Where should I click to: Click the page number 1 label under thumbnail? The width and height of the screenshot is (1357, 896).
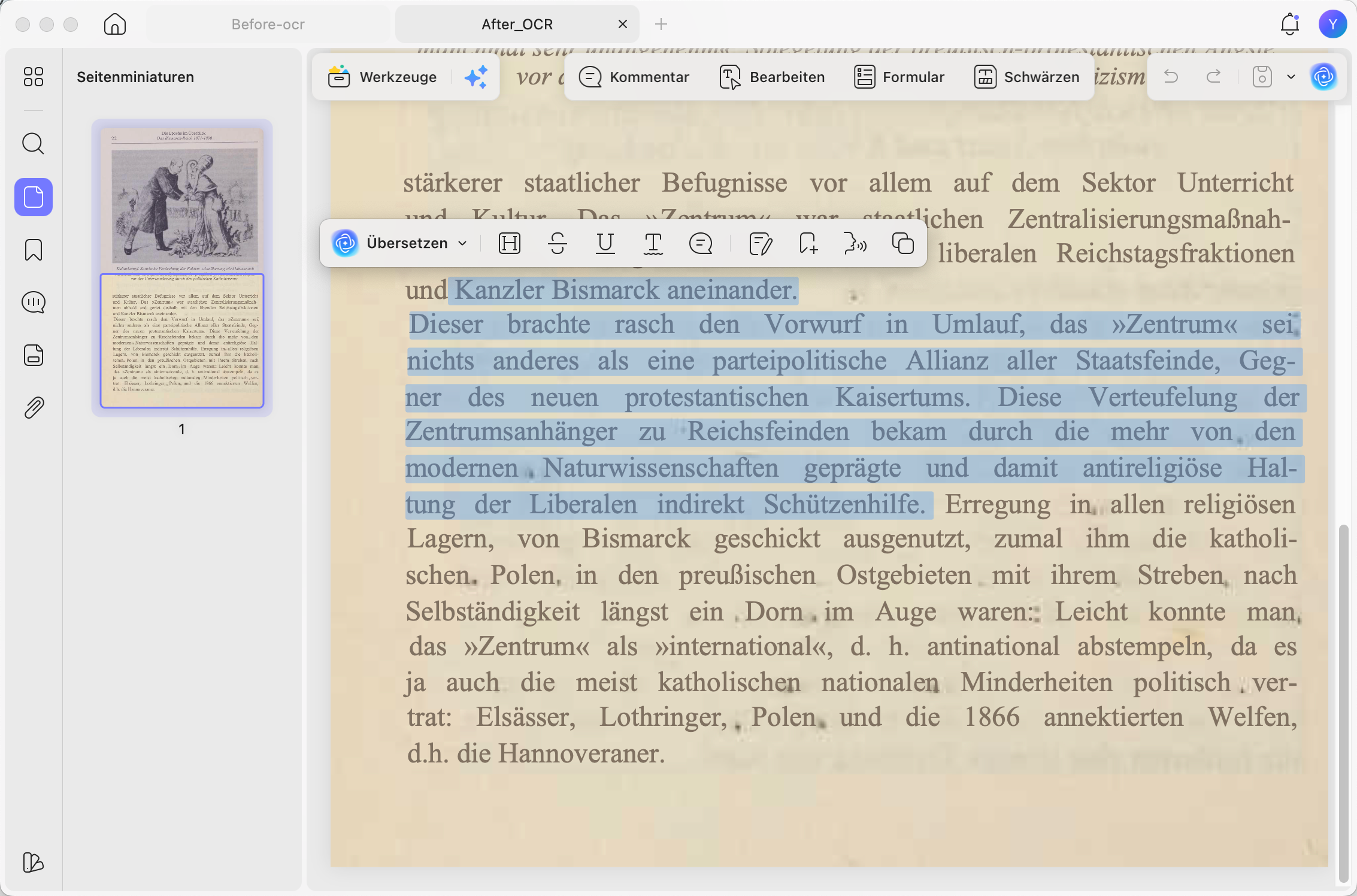tap(181, 429)
